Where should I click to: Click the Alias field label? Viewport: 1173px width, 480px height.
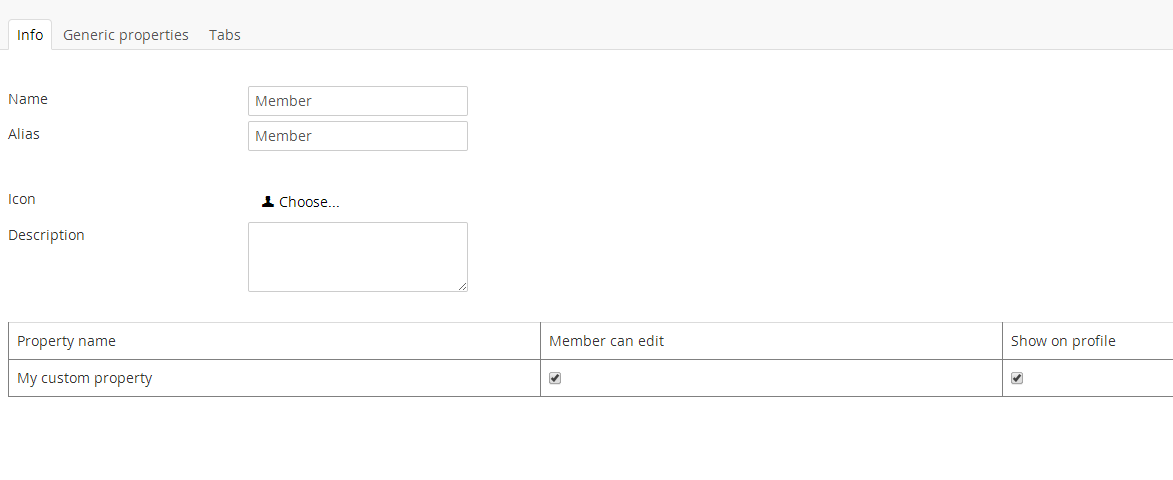coord(24,133)
